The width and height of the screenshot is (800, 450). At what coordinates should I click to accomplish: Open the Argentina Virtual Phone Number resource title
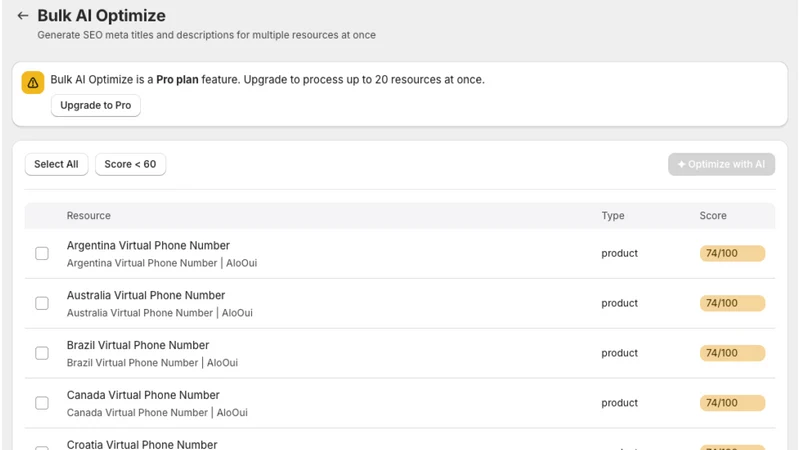(x=148, y=245)
